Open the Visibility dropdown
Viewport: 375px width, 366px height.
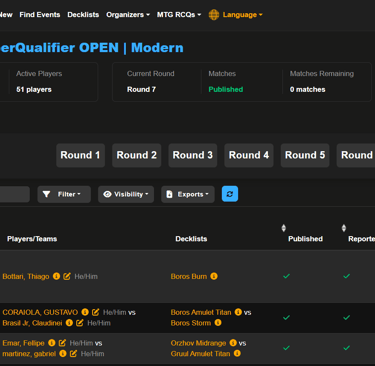(x=126, y=194)
